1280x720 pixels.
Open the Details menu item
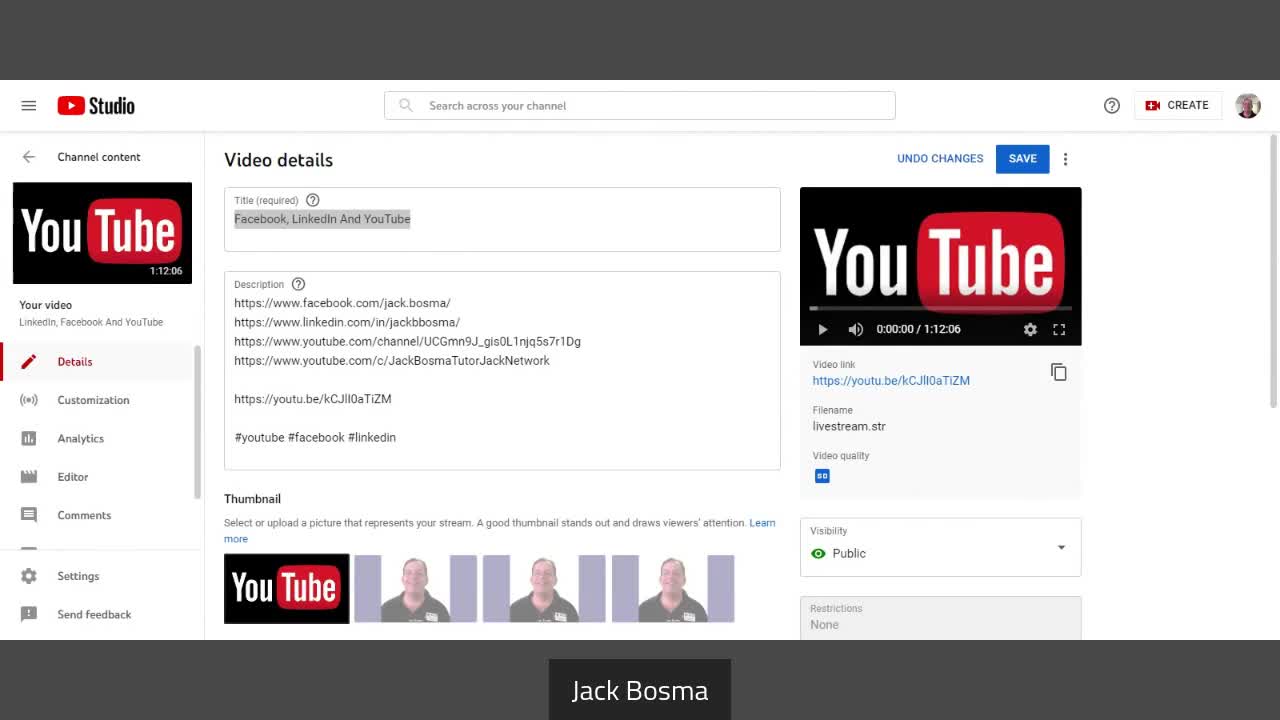click(x=96, y=362)
